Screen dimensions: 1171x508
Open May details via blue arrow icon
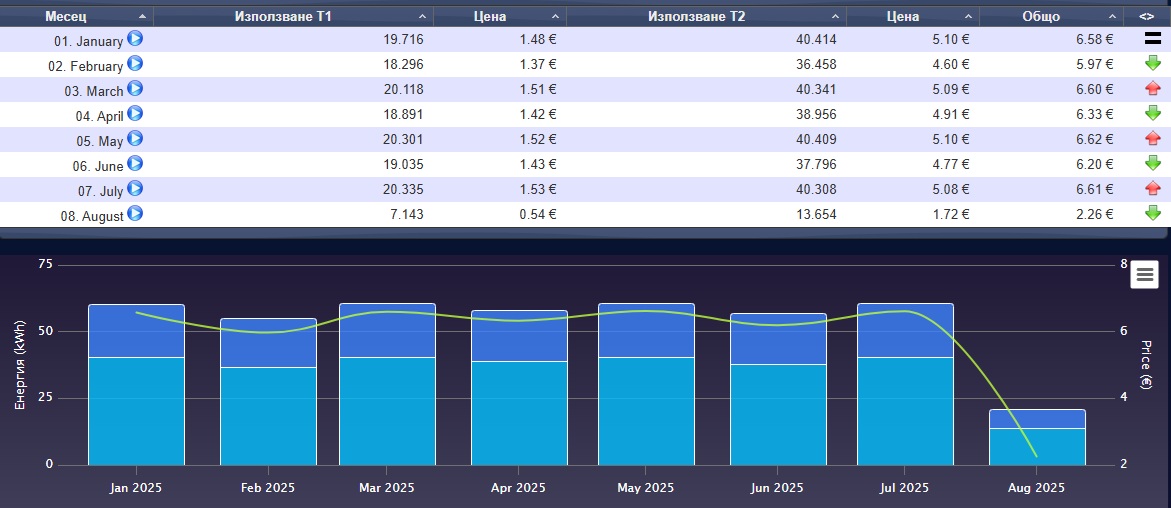click(135, 139)
